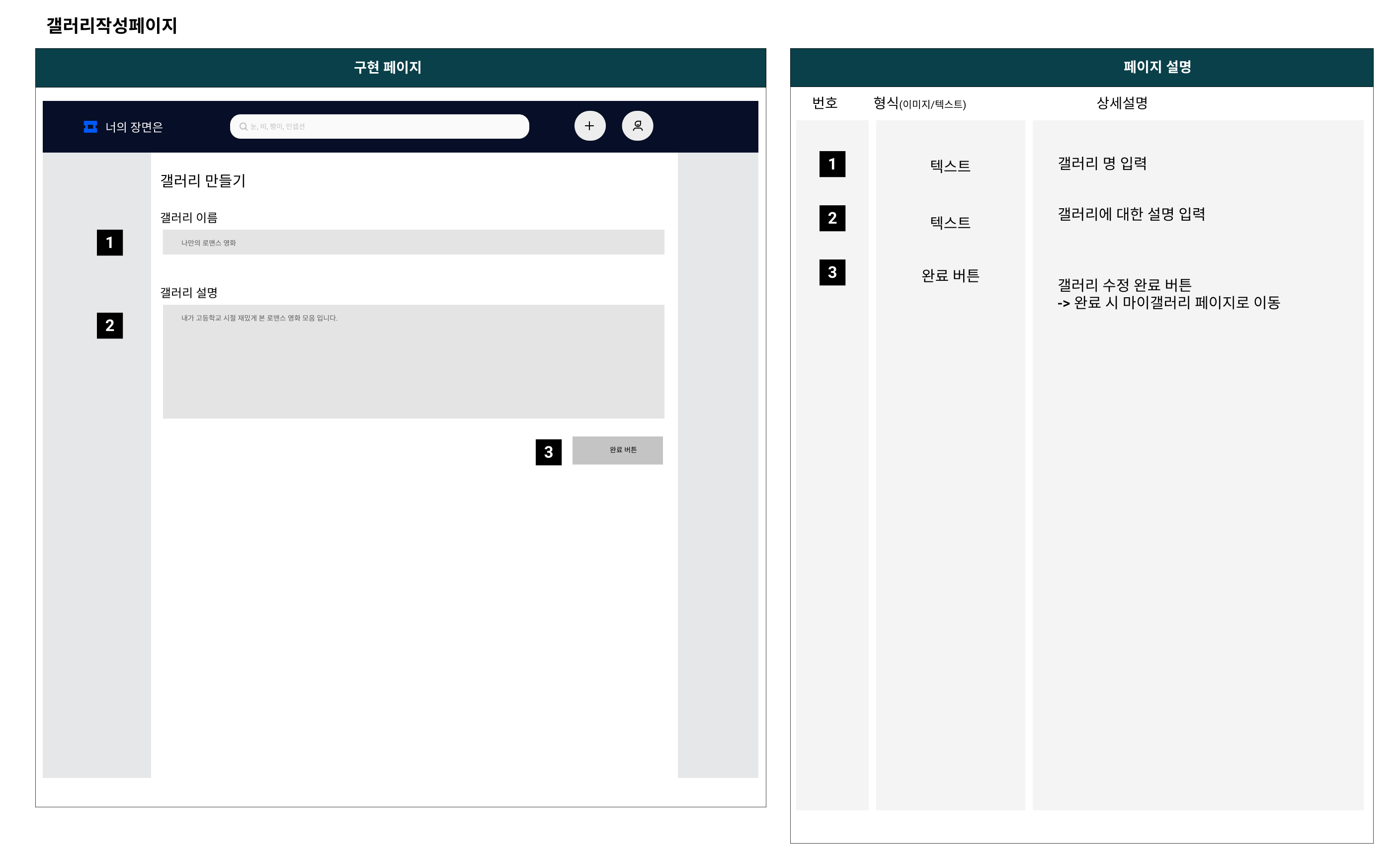Click badge 1 in the 번호 column
Image resolution: width=1400 pixels, height=858 pixels.
831,166
